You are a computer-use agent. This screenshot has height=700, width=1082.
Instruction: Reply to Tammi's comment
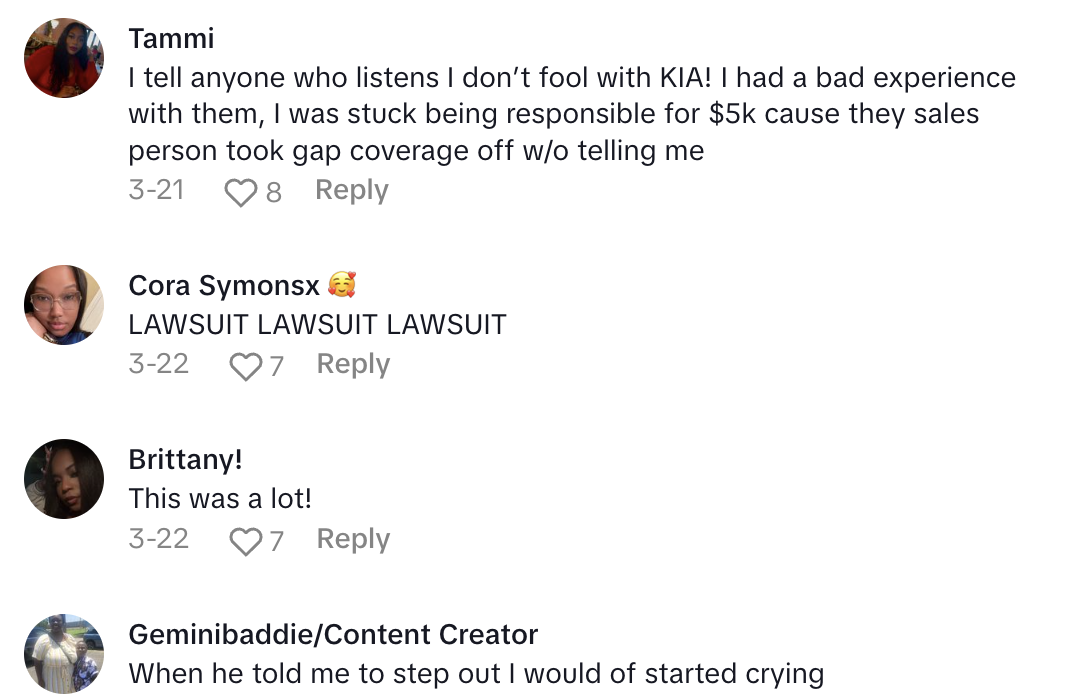[x=351, y=190]
